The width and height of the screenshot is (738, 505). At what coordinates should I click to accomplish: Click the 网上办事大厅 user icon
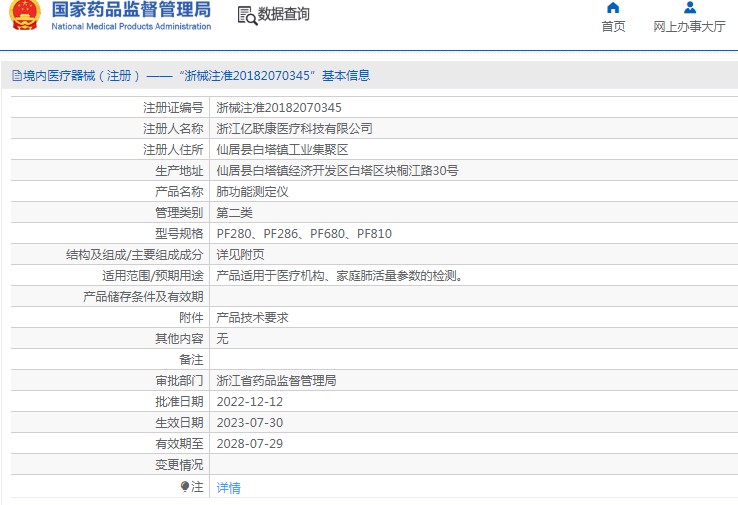(x=690, y=8)
